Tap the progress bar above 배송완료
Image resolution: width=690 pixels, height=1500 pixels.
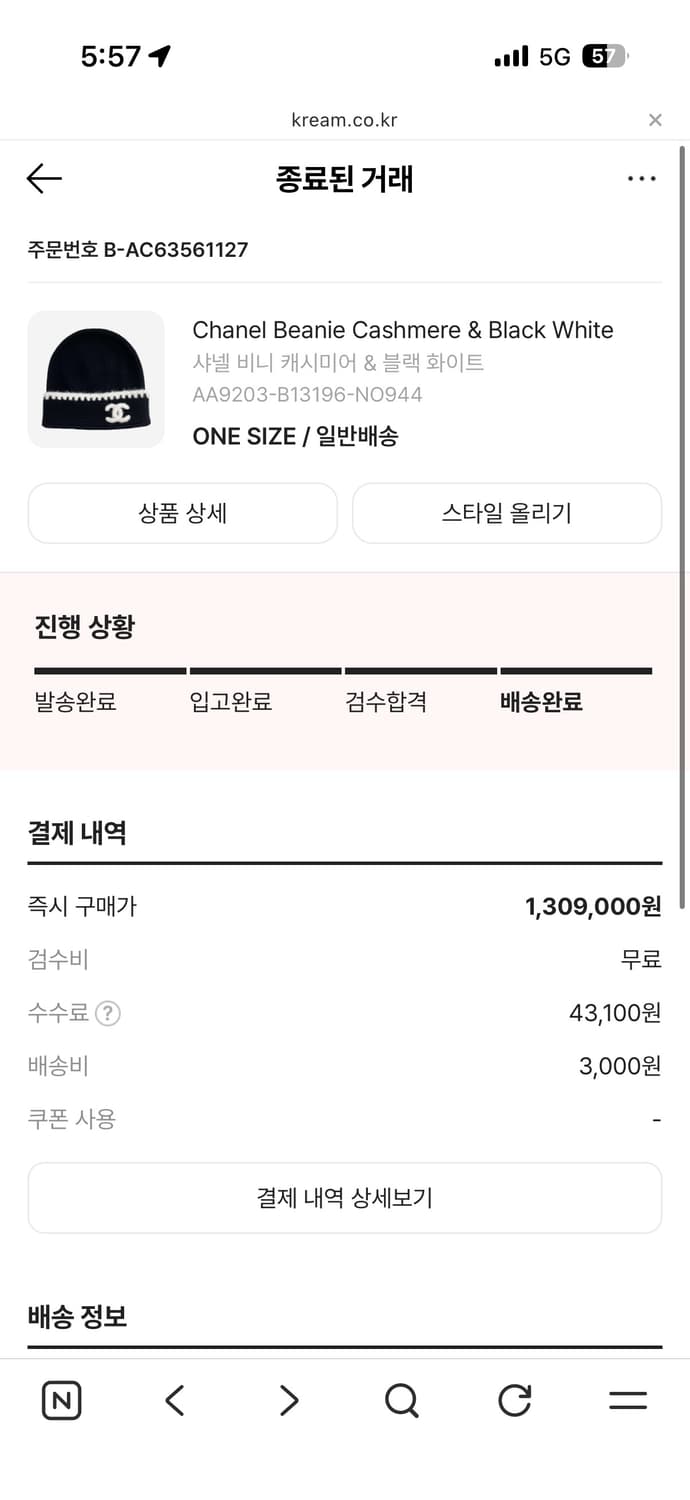coord(576,670)
